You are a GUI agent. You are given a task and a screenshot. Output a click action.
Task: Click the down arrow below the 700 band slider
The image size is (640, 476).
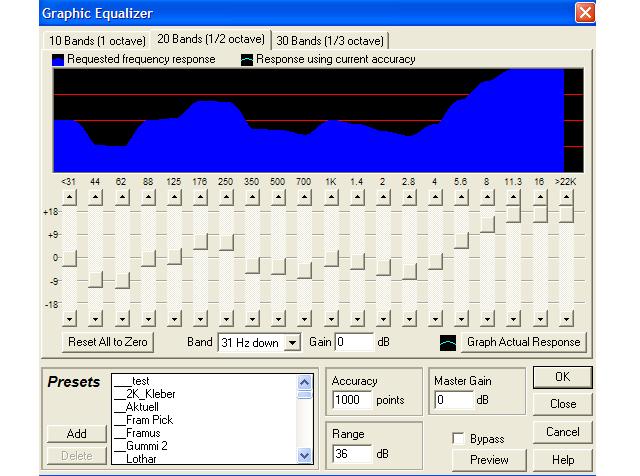304,318
